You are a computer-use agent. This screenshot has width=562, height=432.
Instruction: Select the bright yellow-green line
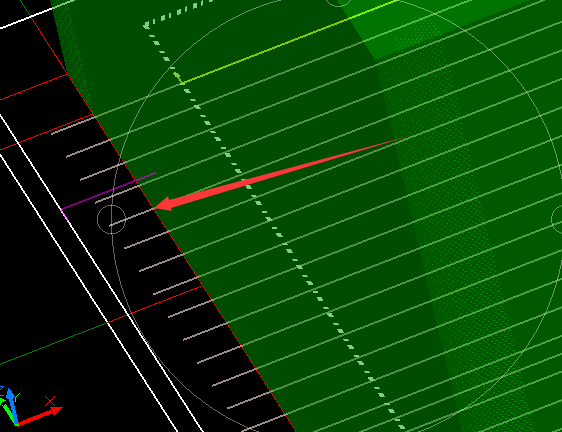287,42
